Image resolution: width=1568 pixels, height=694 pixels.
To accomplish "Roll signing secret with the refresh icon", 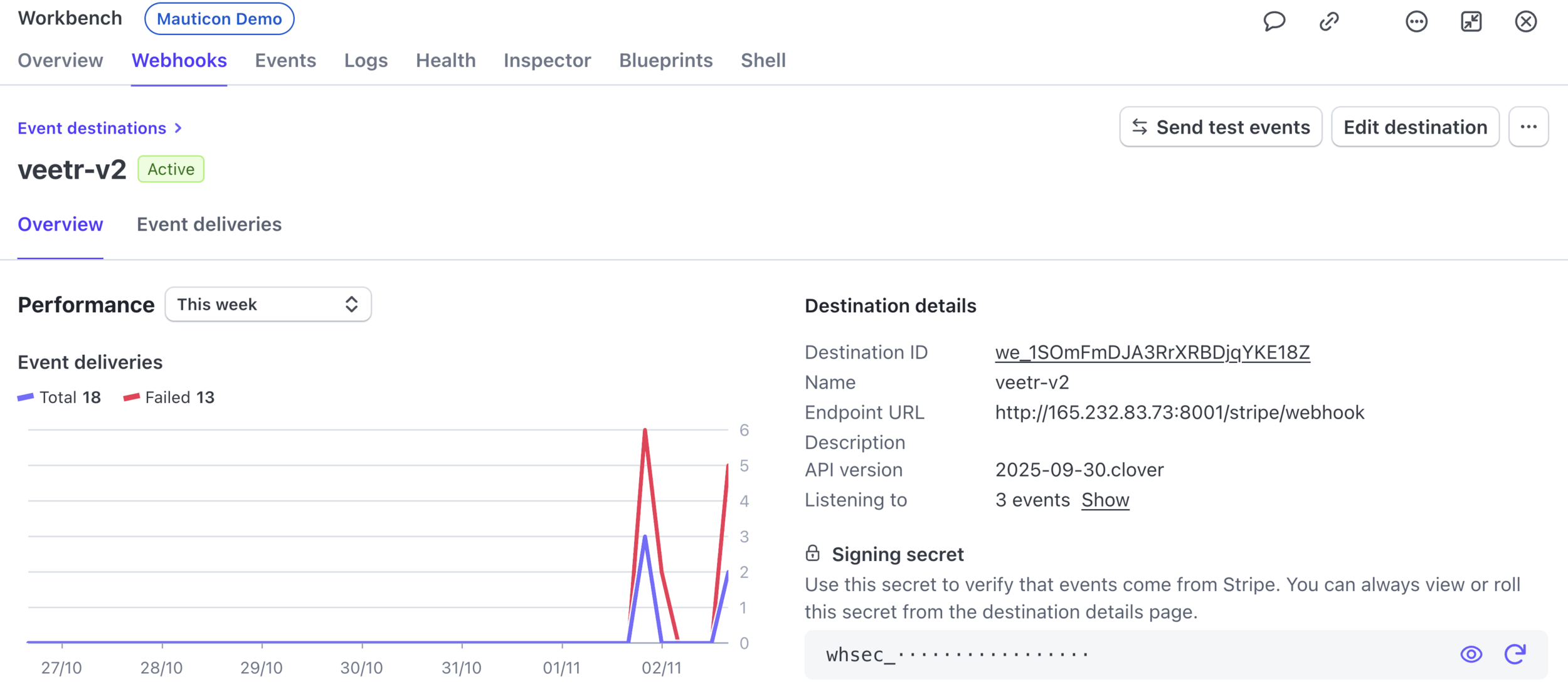I will pyautogui.click(x=1515, y=654).
